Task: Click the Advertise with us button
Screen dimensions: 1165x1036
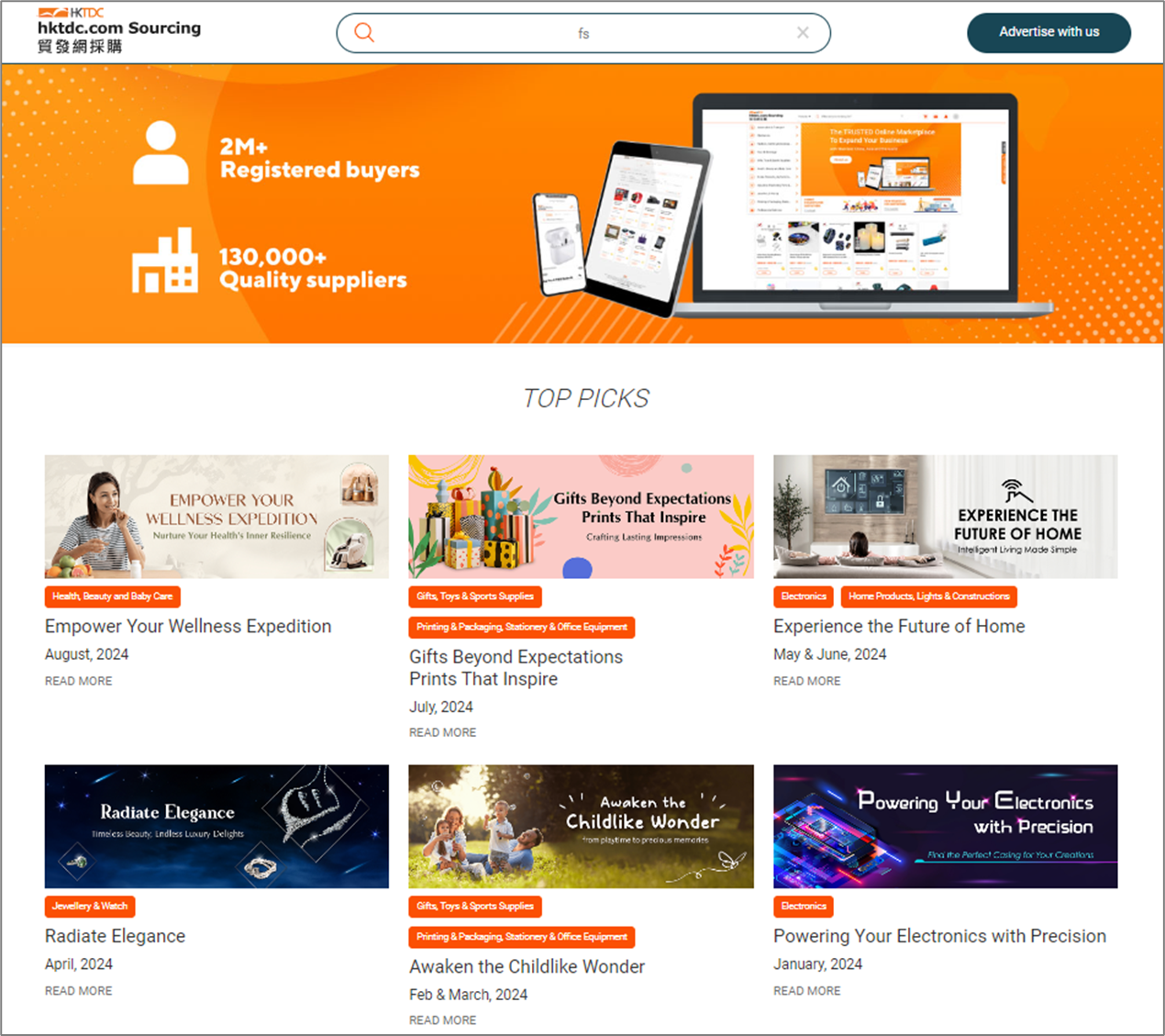Action: tap(1048, 32)
